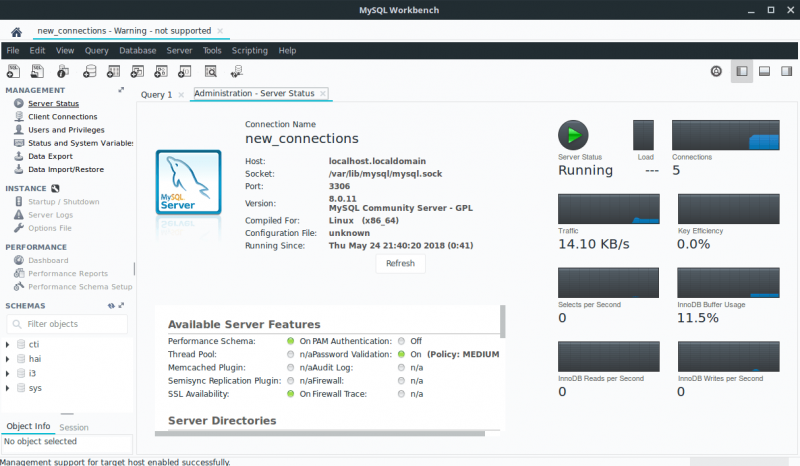
Task: Expand the hai schema tree
Action: (8, 359)
